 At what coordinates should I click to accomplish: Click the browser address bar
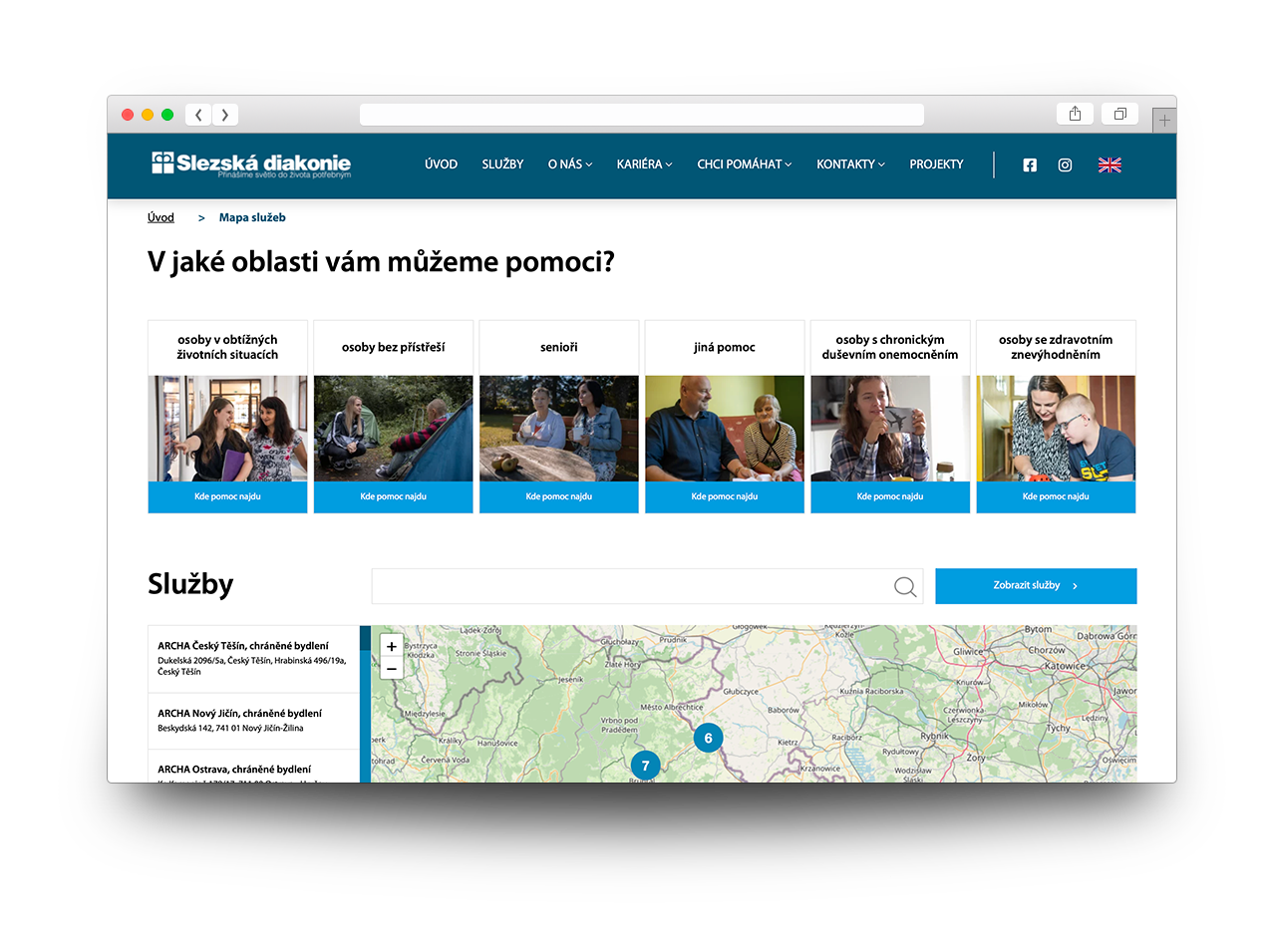pos(642,115)
